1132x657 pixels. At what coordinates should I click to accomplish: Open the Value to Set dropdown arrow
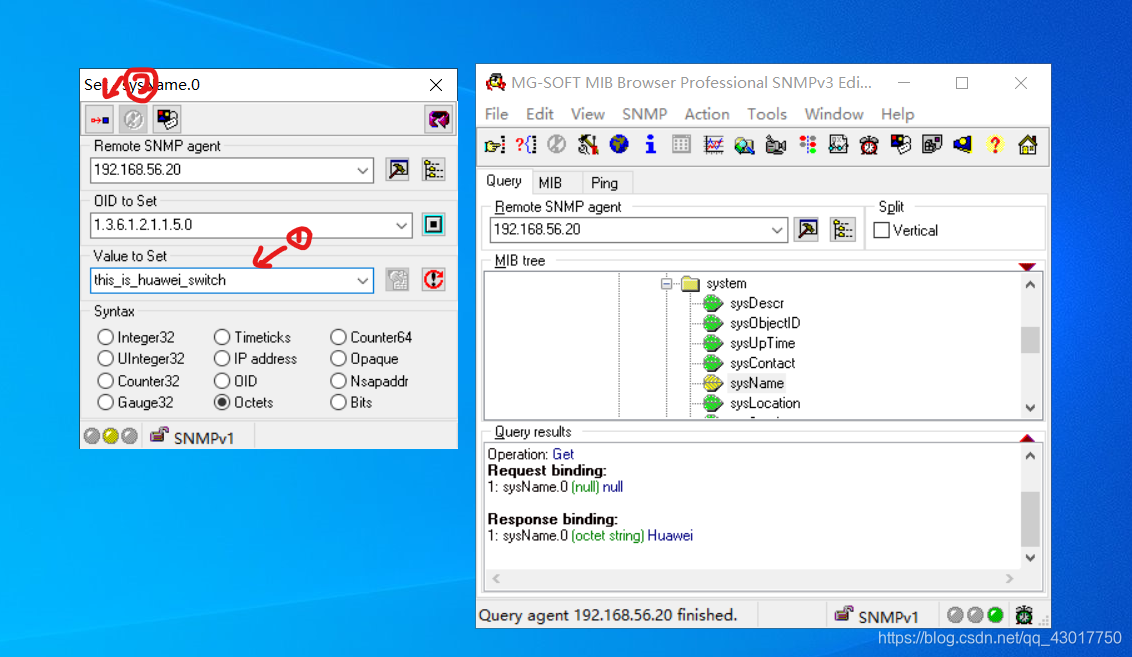[x=362, y=280]
